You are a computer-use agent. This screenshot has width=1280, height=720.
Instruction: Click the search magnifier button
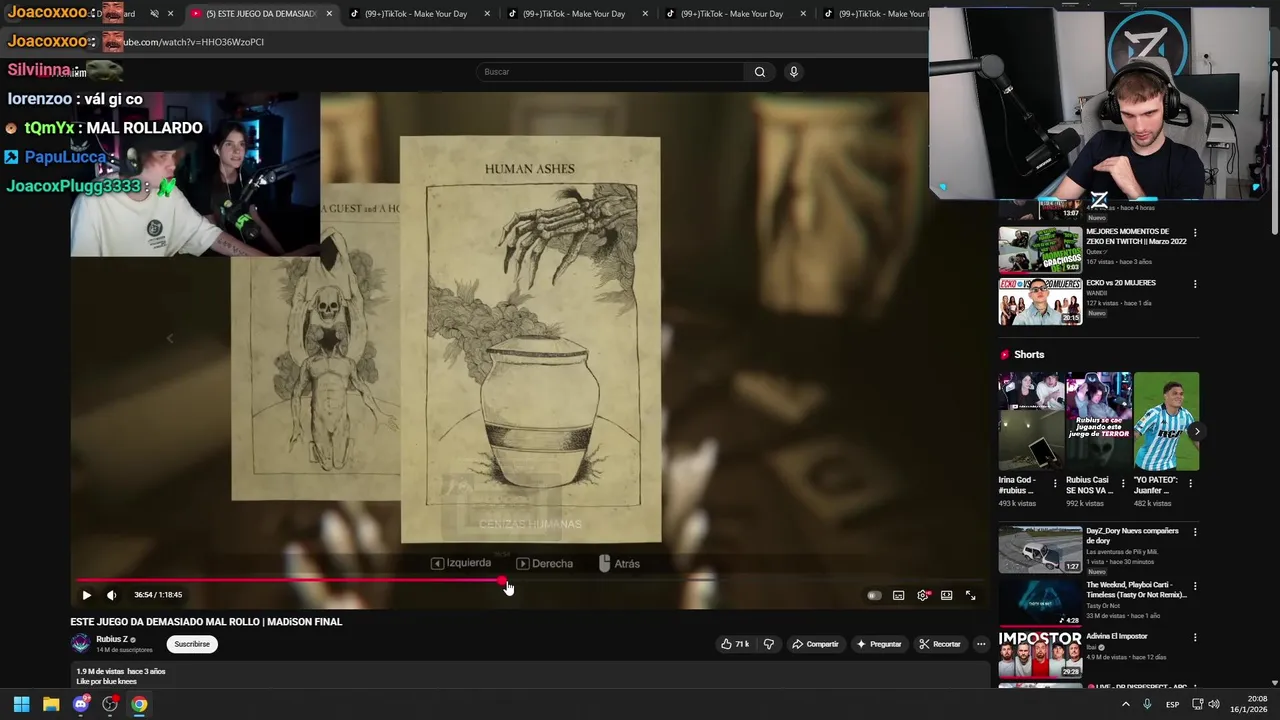click(x=759, y=72)
